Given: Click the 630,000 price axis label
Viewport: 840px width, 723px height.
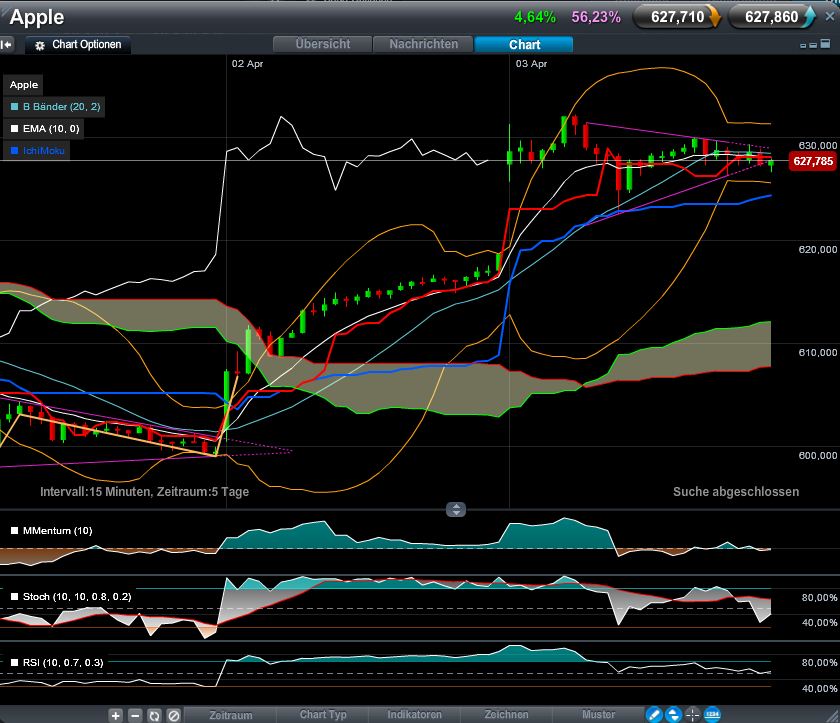Looking at the screenshot, I should pos(818,146).
